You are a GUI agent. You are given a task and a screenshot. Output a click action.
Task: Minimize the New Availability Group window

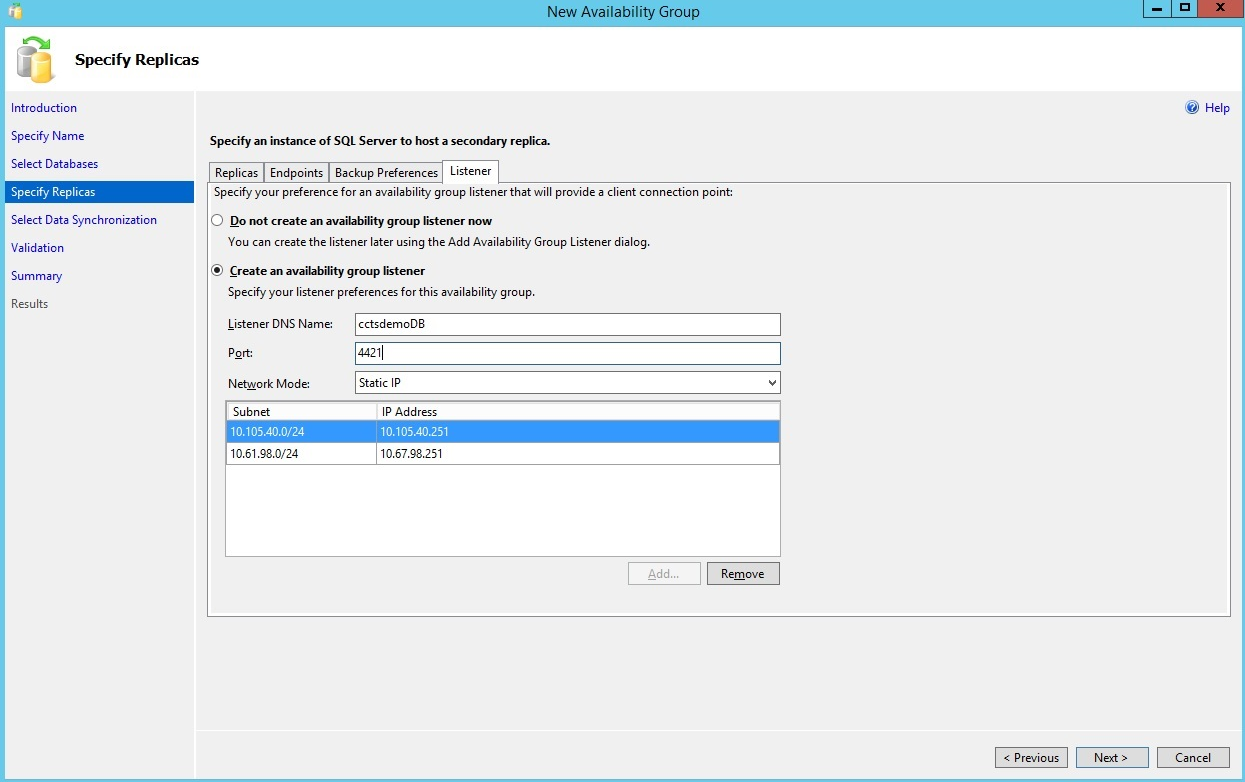tap(1157, 8)
